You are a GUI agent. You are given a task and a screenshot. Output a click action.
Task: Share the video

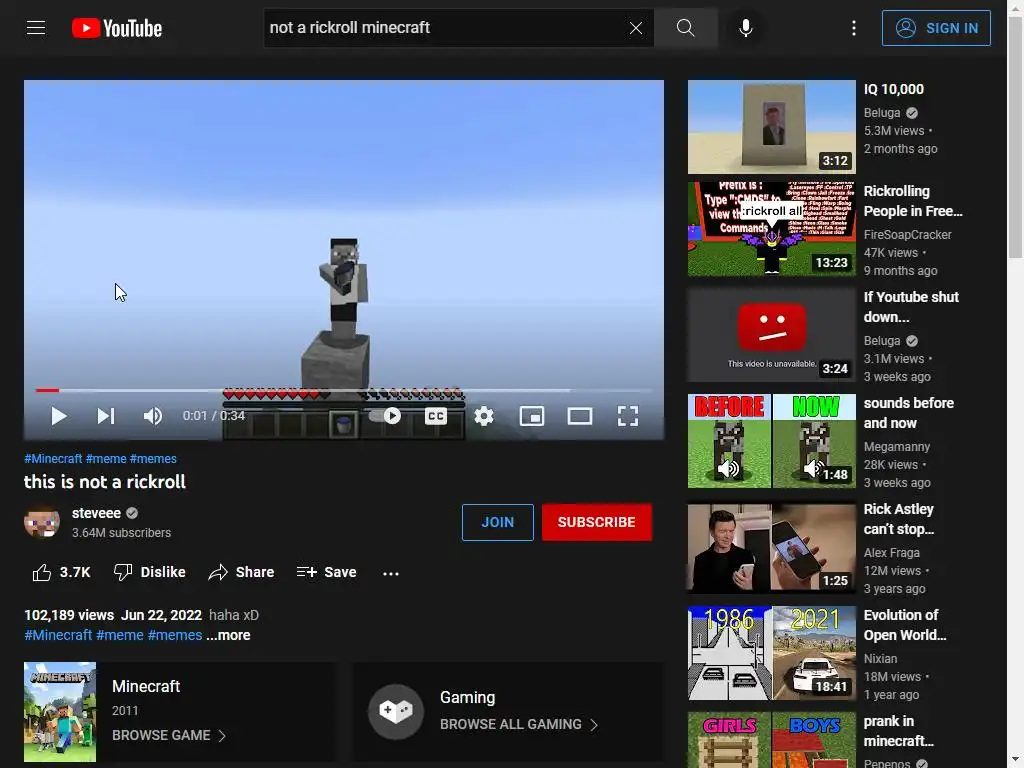[241, 572]
